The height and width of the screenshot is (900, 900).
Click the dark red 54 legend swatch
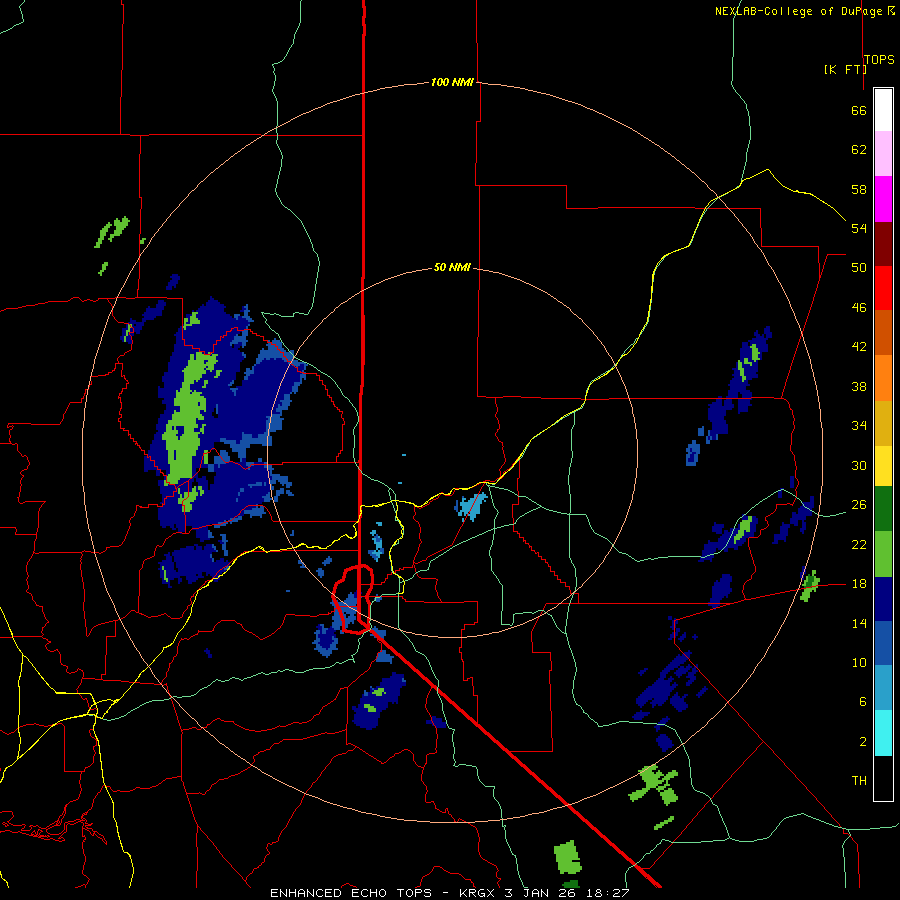point(883,244)
